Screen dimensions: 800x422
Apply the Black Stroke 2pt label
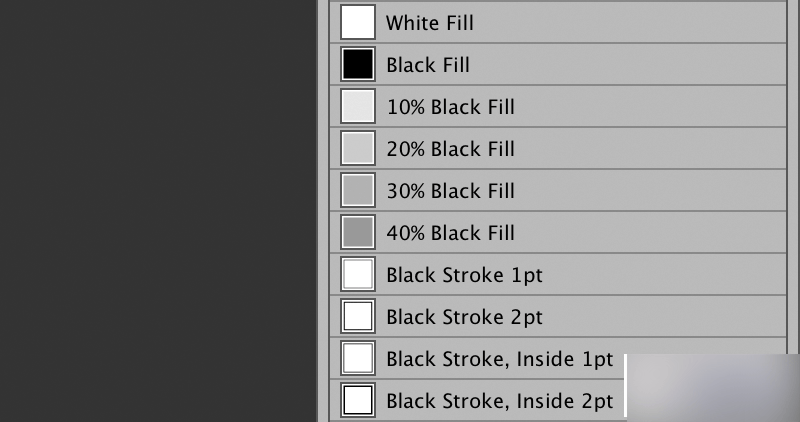pos(465,317)
